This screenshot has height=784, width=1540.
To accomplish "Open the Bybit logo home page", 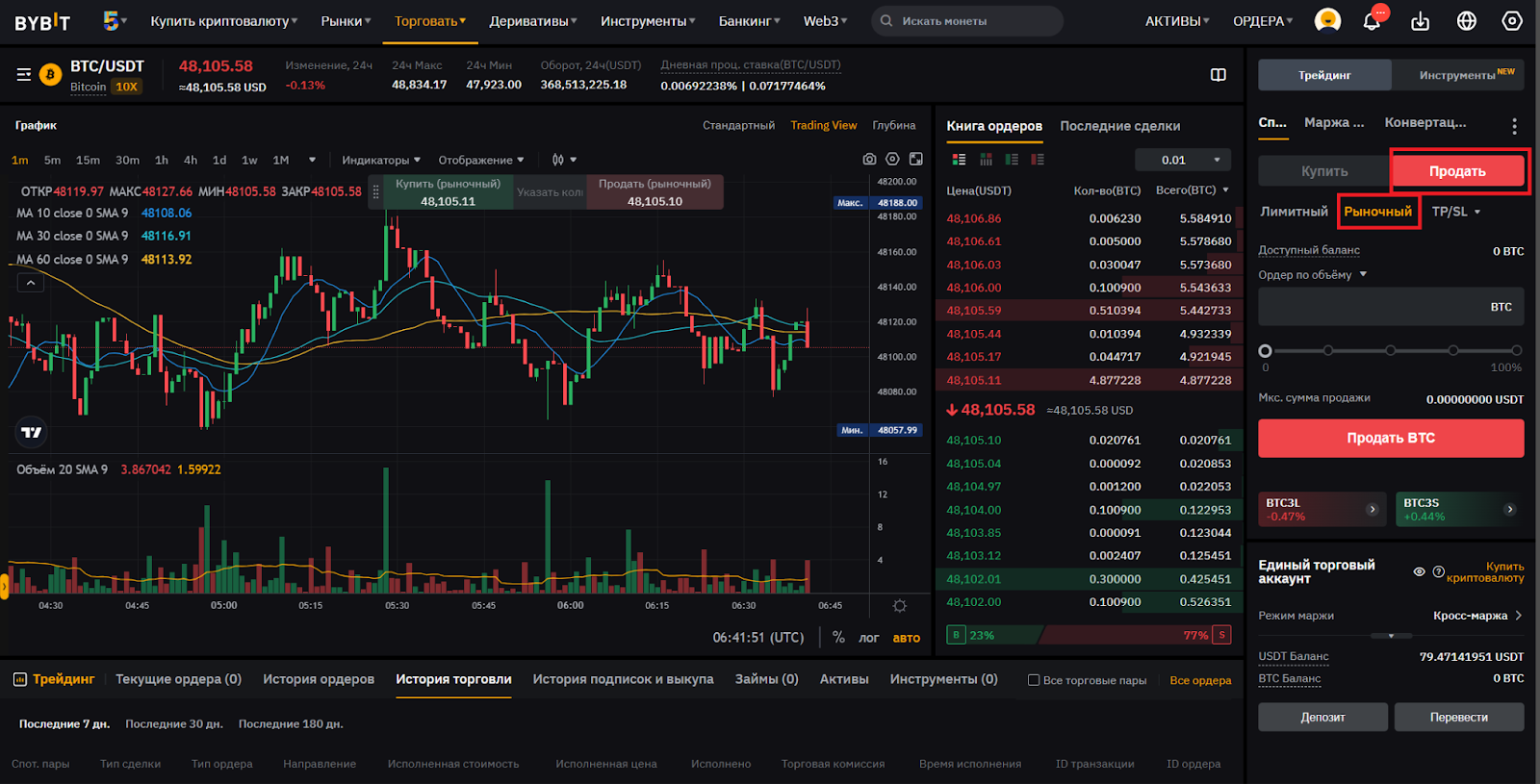I will (42, 21).
